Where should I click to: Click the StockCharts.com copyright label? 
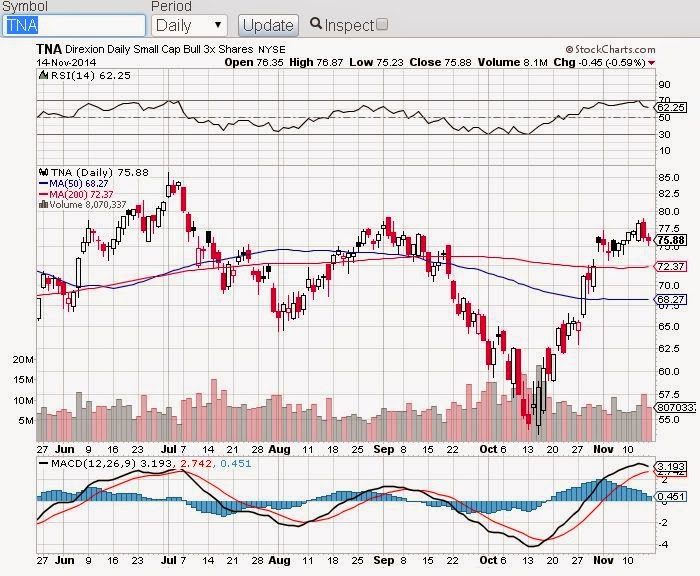(x=610, y=49)
